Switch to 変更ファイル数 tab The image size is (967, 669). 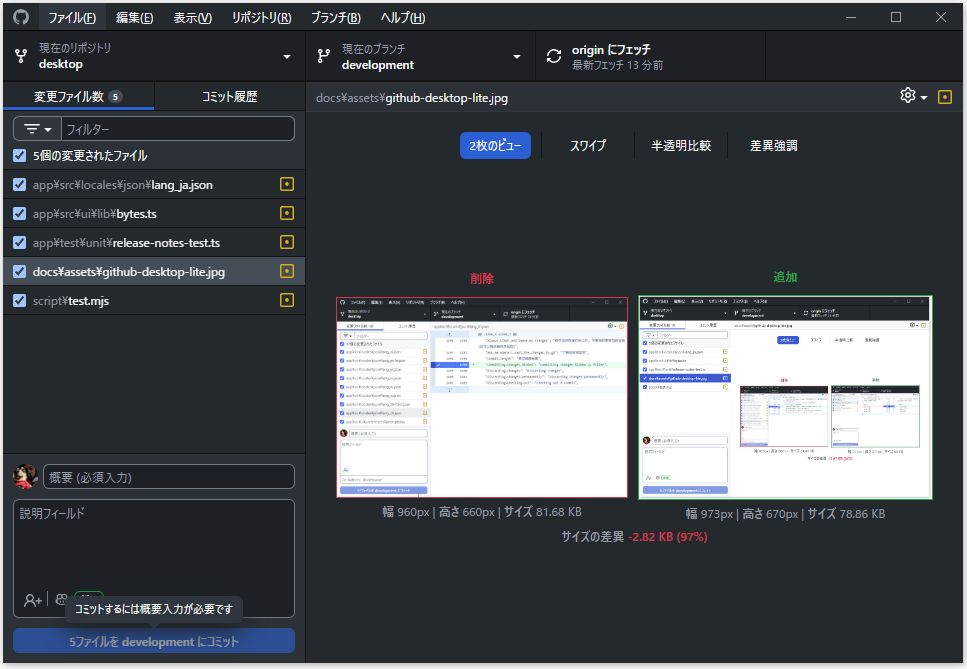78,96
